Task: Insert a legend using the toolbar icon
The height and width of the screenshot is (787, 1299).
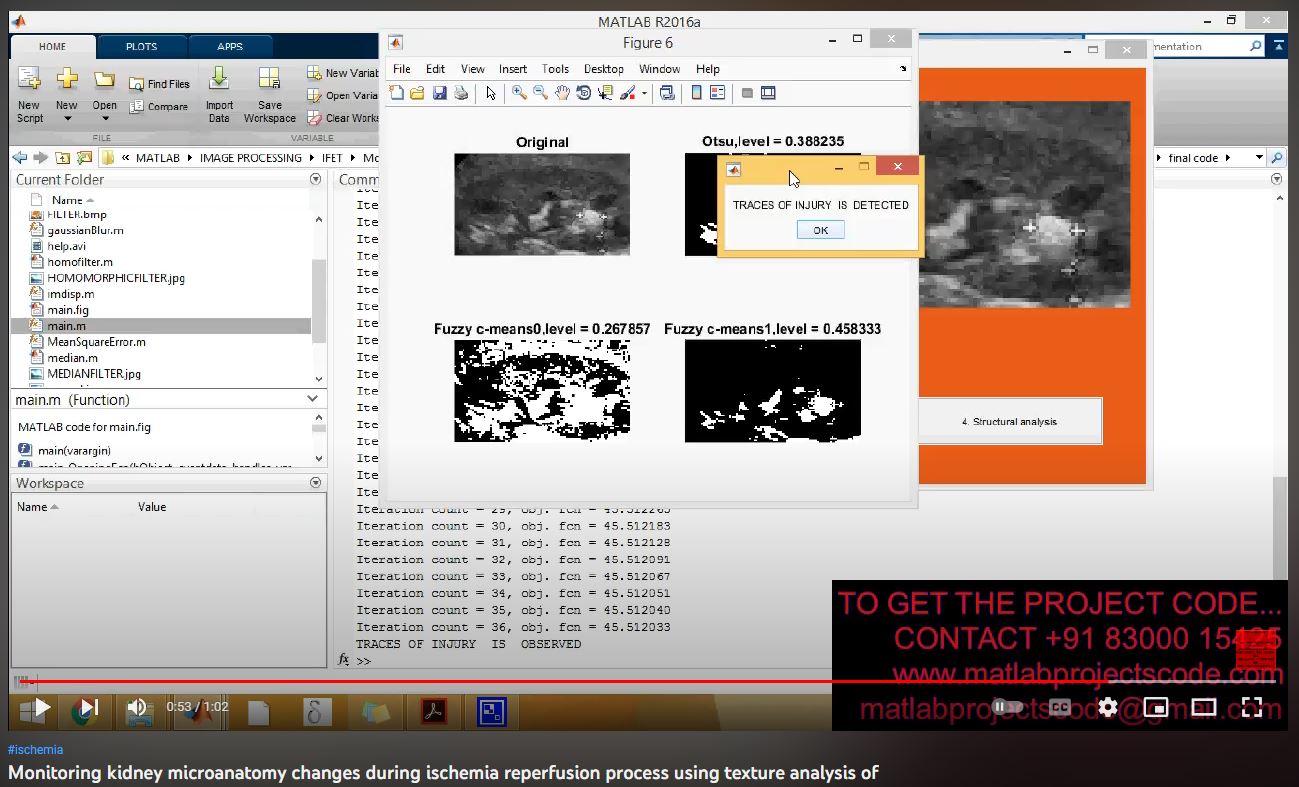Action: point(717,93)
